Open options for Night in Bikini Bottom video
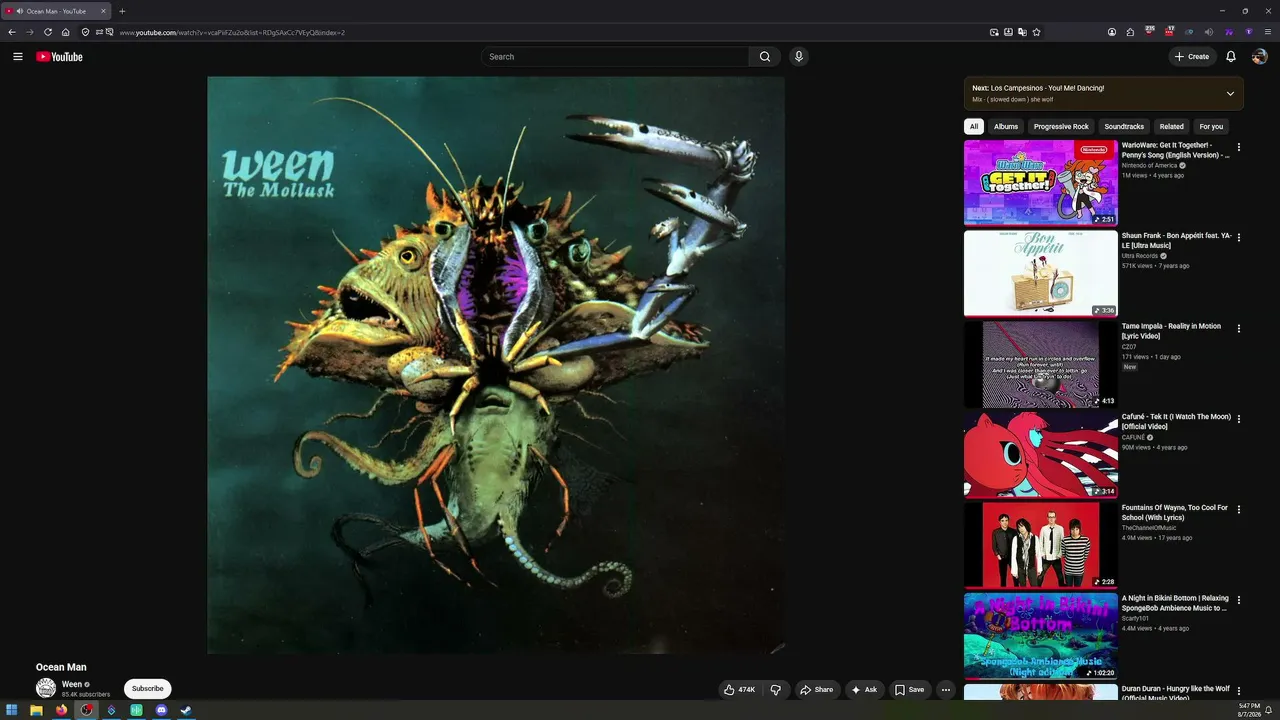1280x720 pixels. click(1239, 600)
